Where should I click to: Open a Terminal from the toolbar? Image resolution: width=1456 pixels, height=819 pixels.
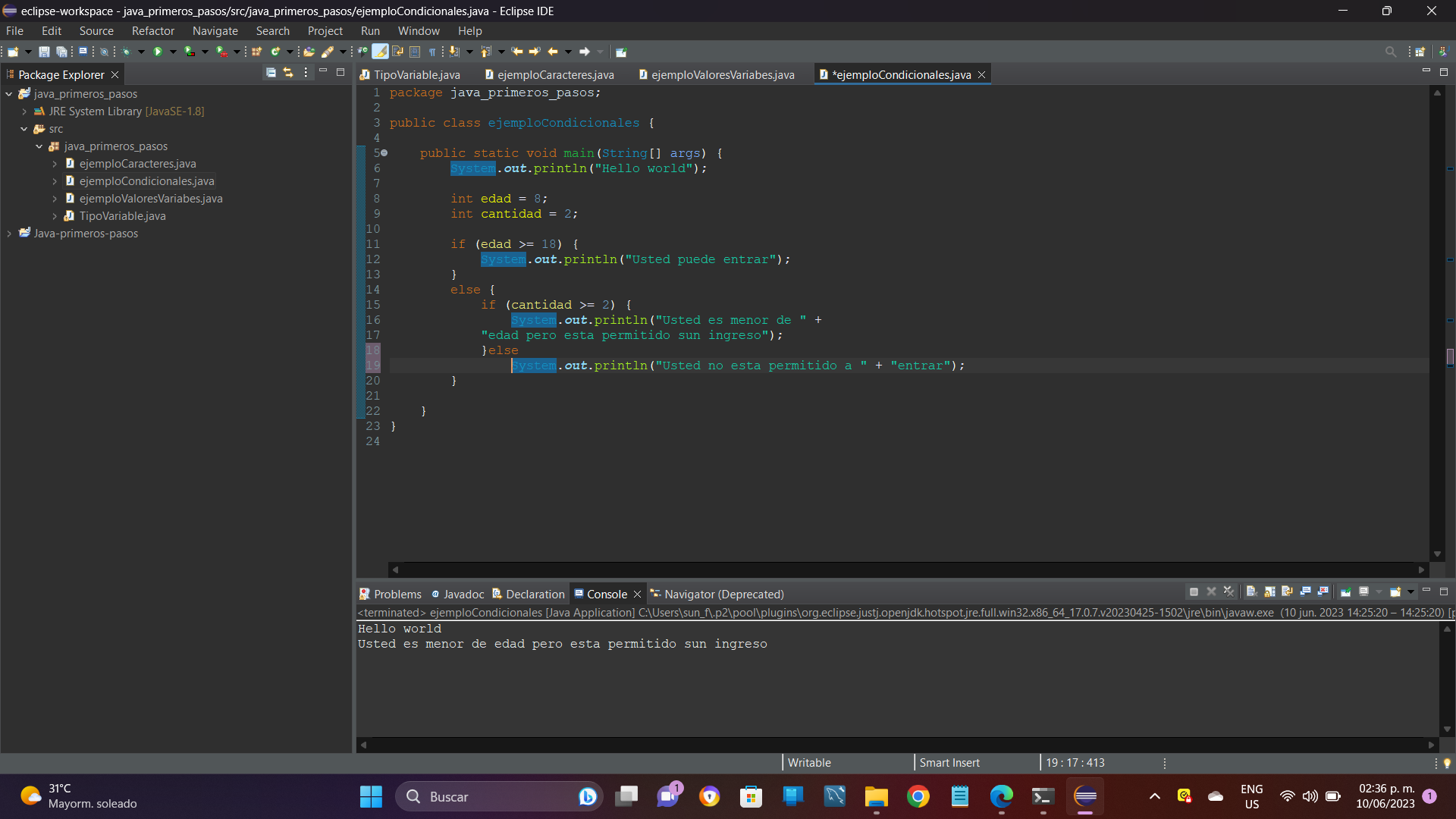[x=83, y=52]
